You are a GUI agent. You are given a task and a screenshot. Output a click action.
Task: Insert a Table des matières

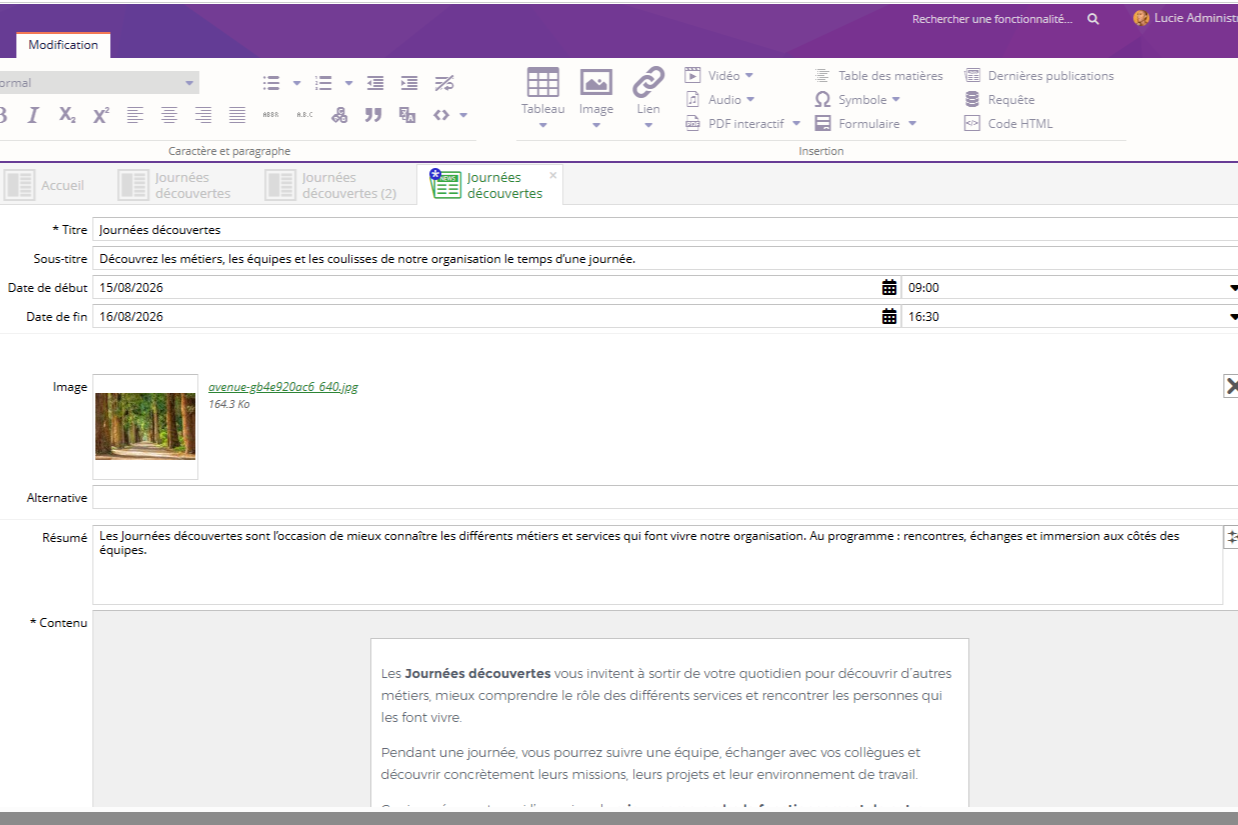[x=879, y=75]
